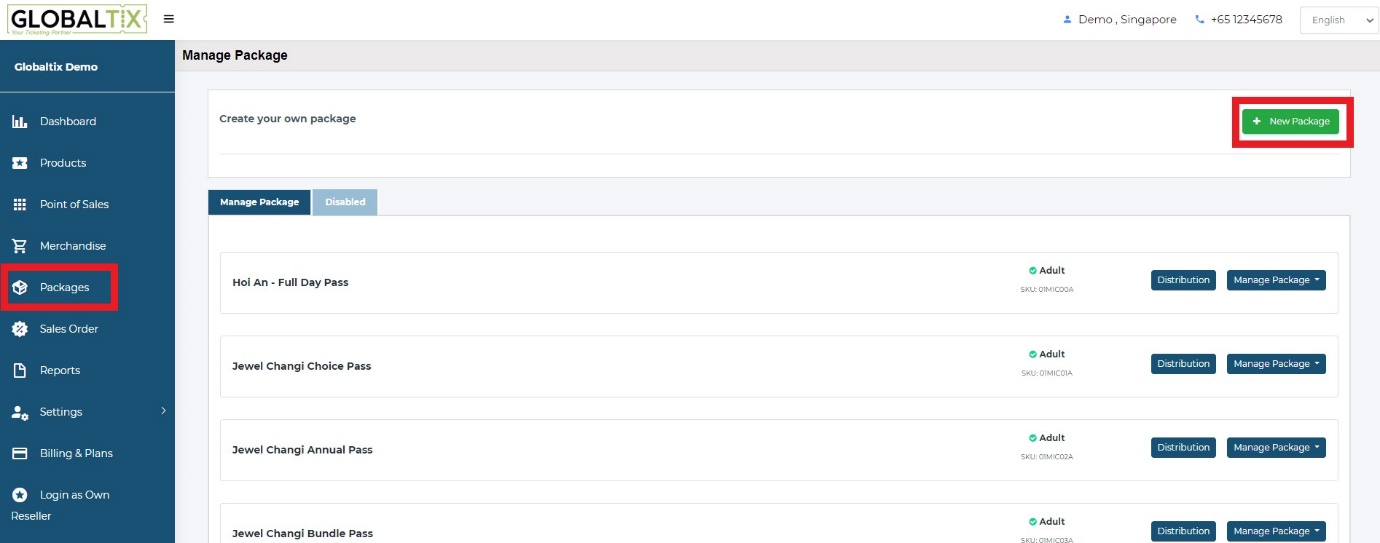Open the Point of Sales grid icon
Screen dimensions: 1380x543
(x=19, y=204)
